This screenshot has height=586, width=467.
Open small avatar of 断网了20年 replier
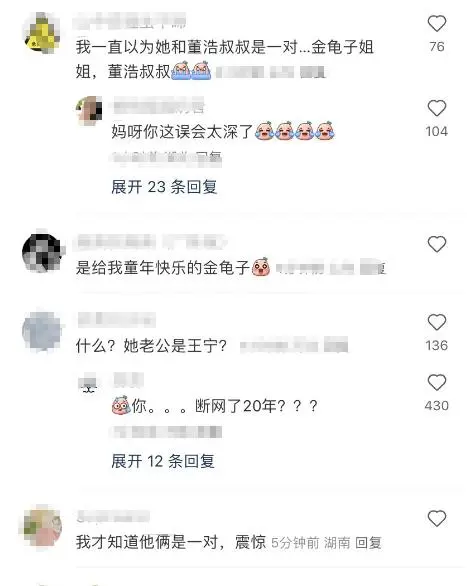point(89,385)
